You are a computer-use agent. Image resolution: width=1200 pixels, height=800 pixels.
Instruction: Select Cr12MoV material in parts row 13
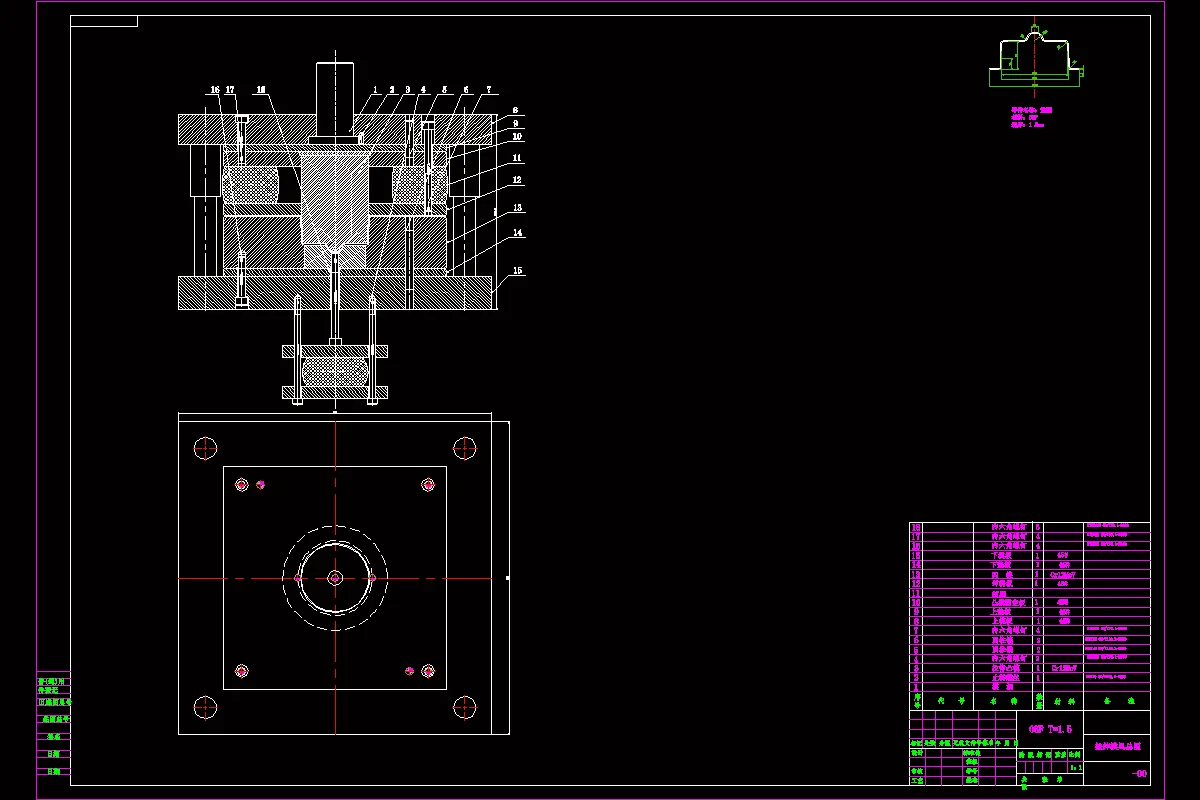1063,574
